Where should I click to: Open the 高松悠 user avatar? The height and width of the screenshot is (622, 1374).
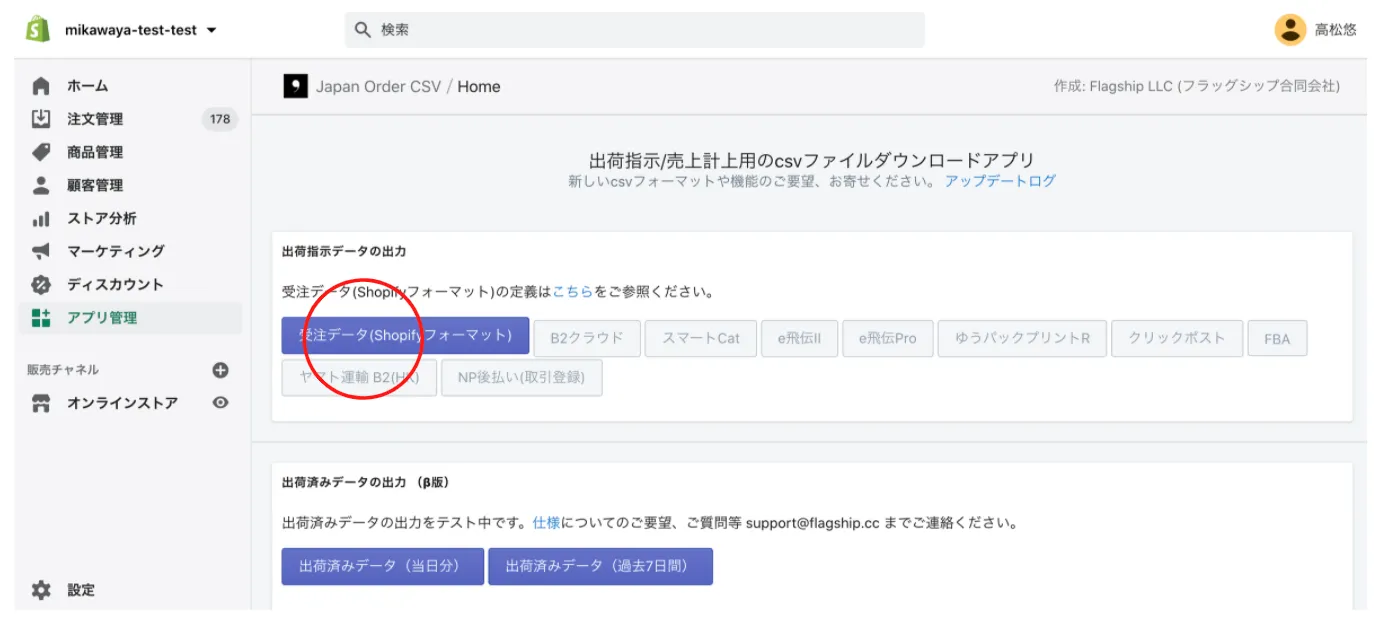point(1290,30)
